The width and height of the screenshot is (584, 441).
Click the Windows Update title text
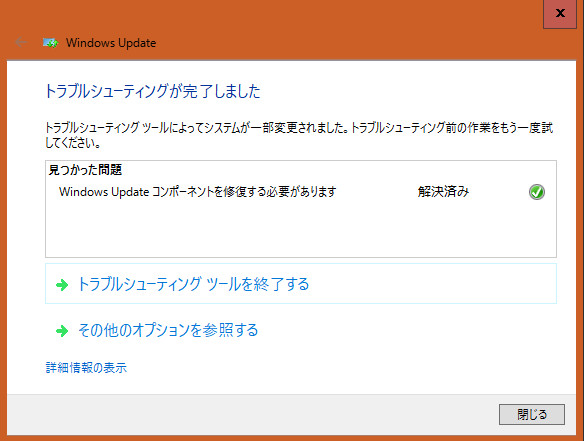[x=111, y=43]
